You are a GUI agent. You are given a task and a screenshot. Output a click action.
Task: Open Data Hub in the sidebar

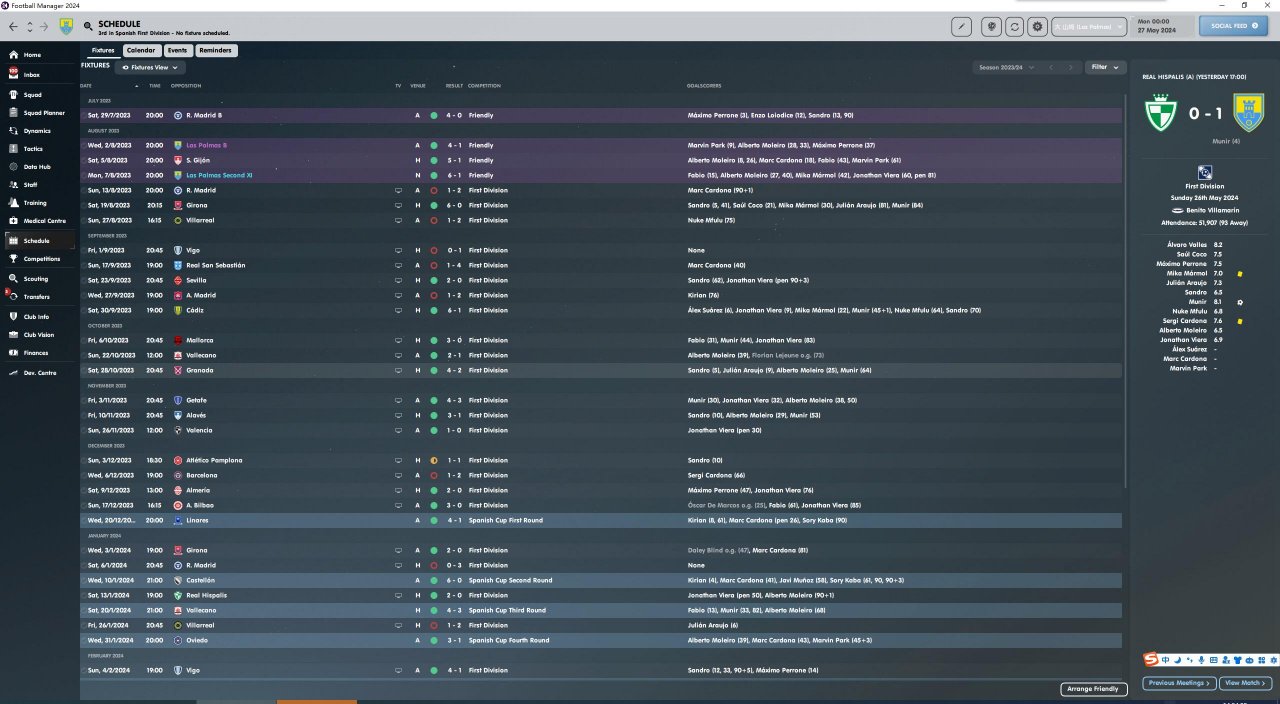tap(38, 167)
